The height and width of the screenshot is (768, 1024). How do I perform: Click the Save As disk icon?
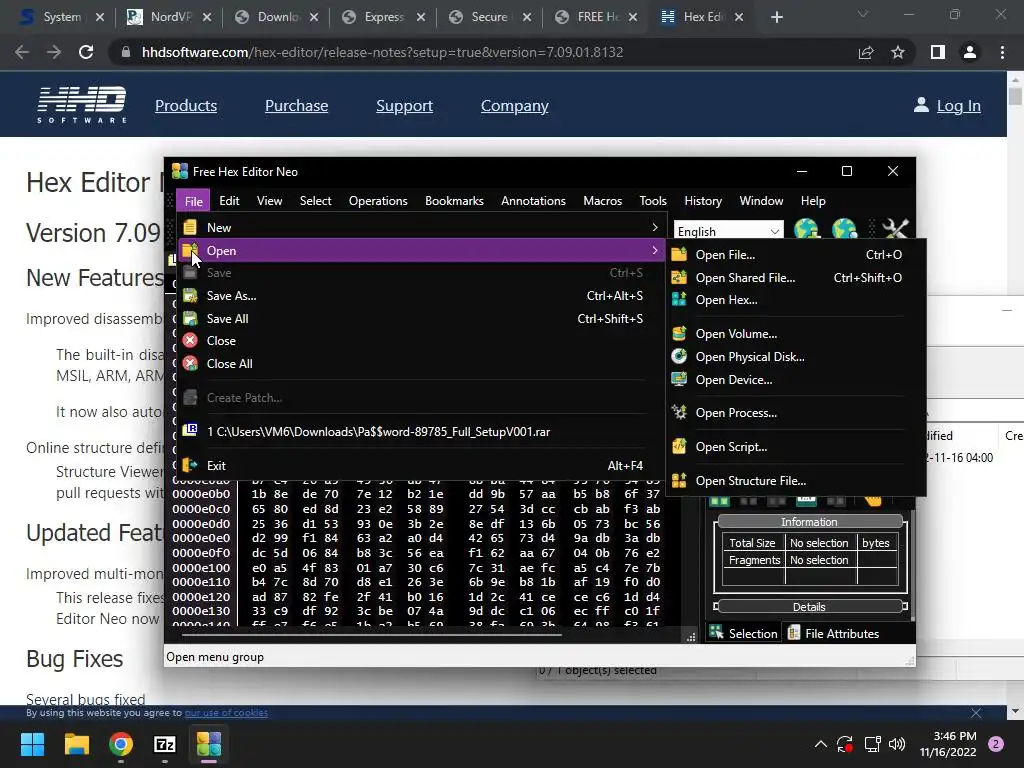tap(190, 296)
